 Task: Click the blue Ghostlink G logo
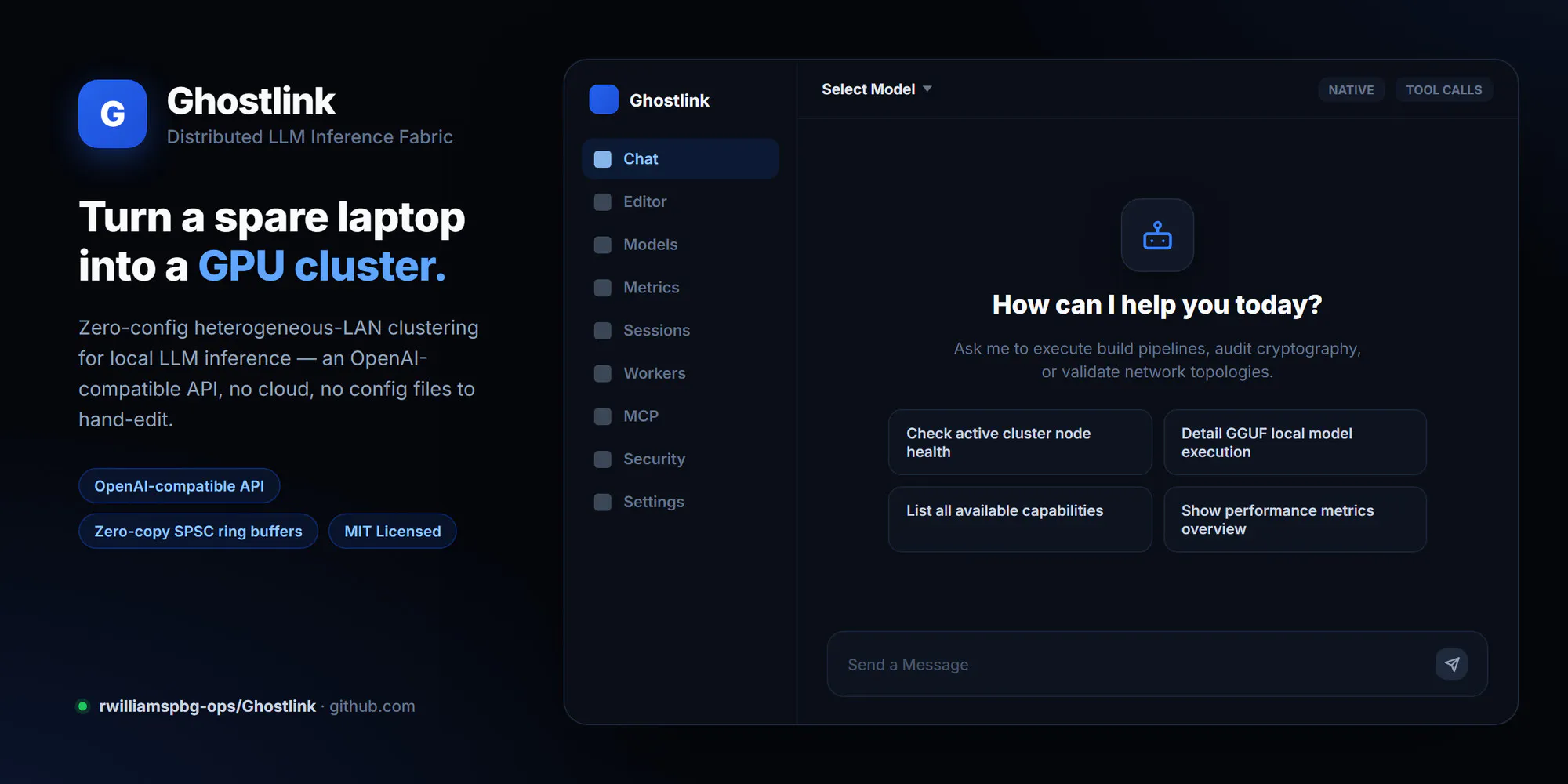(x=113, y=114)
